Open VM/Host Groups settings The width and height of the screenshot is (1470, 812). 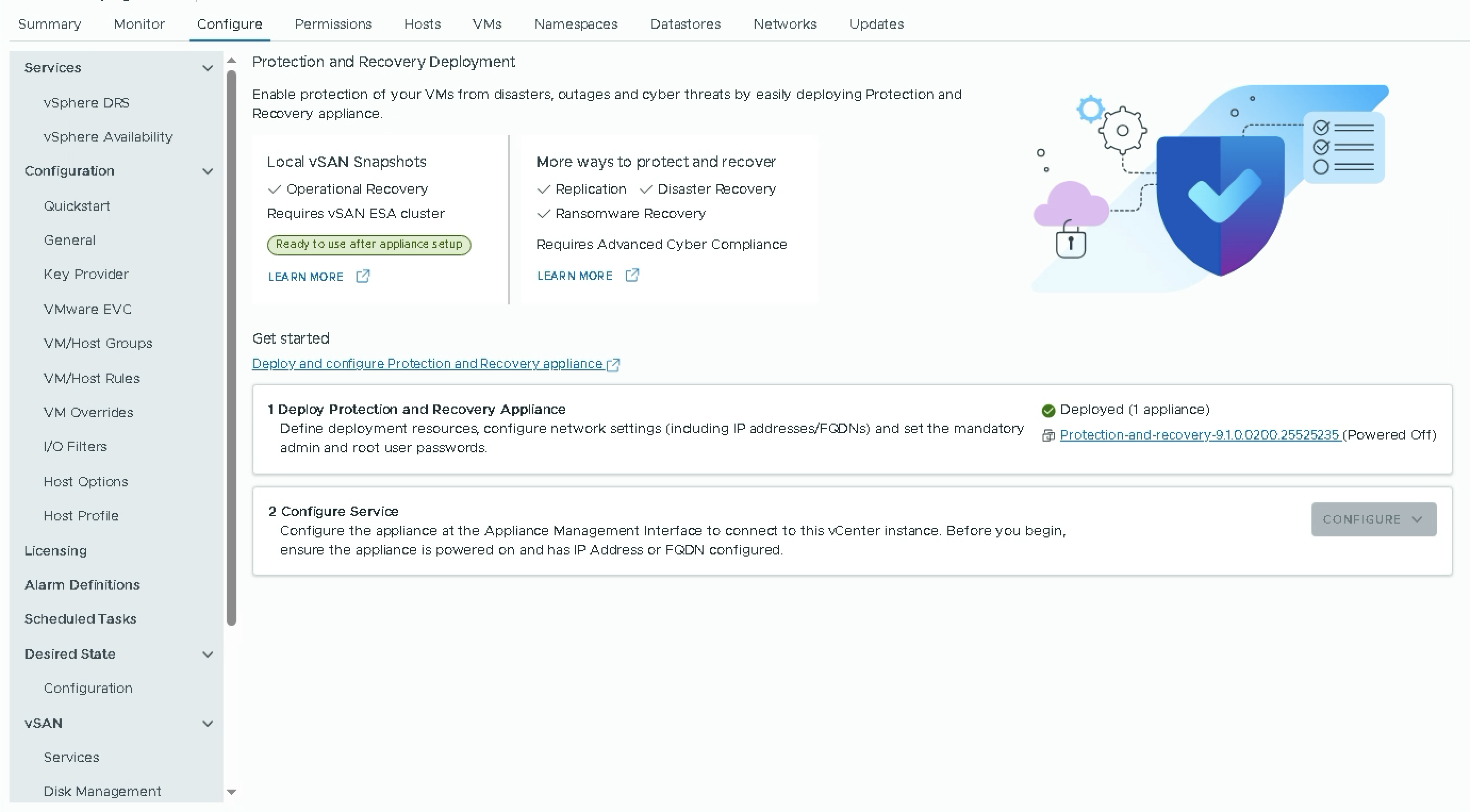pos(98,344)
